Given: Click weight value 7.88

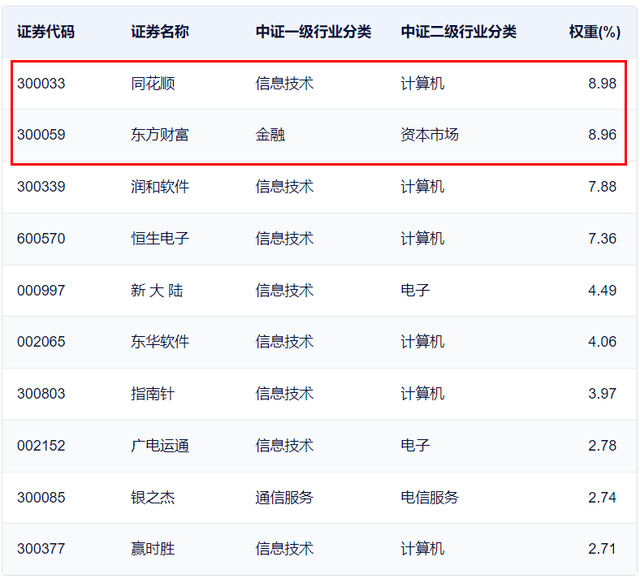Looking at the screenshot, I should 602,187.
